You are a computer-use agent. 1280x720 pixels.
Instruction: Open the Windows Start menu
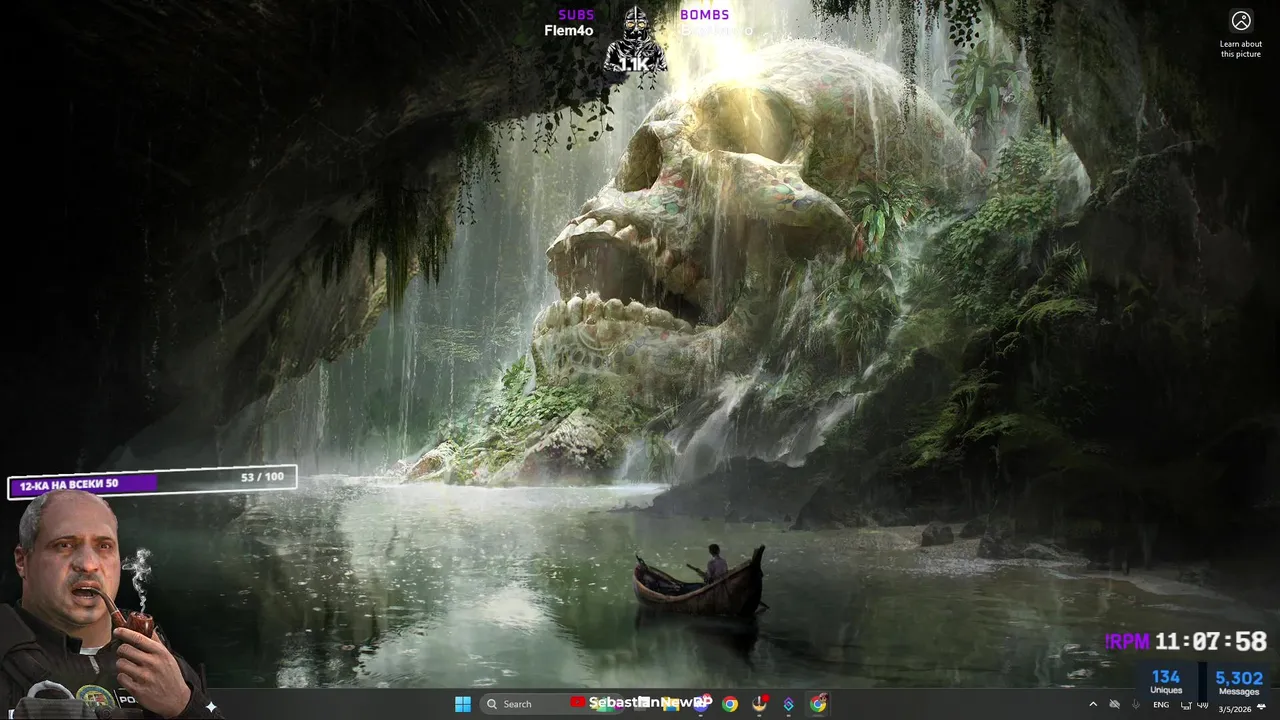point(463,704)
